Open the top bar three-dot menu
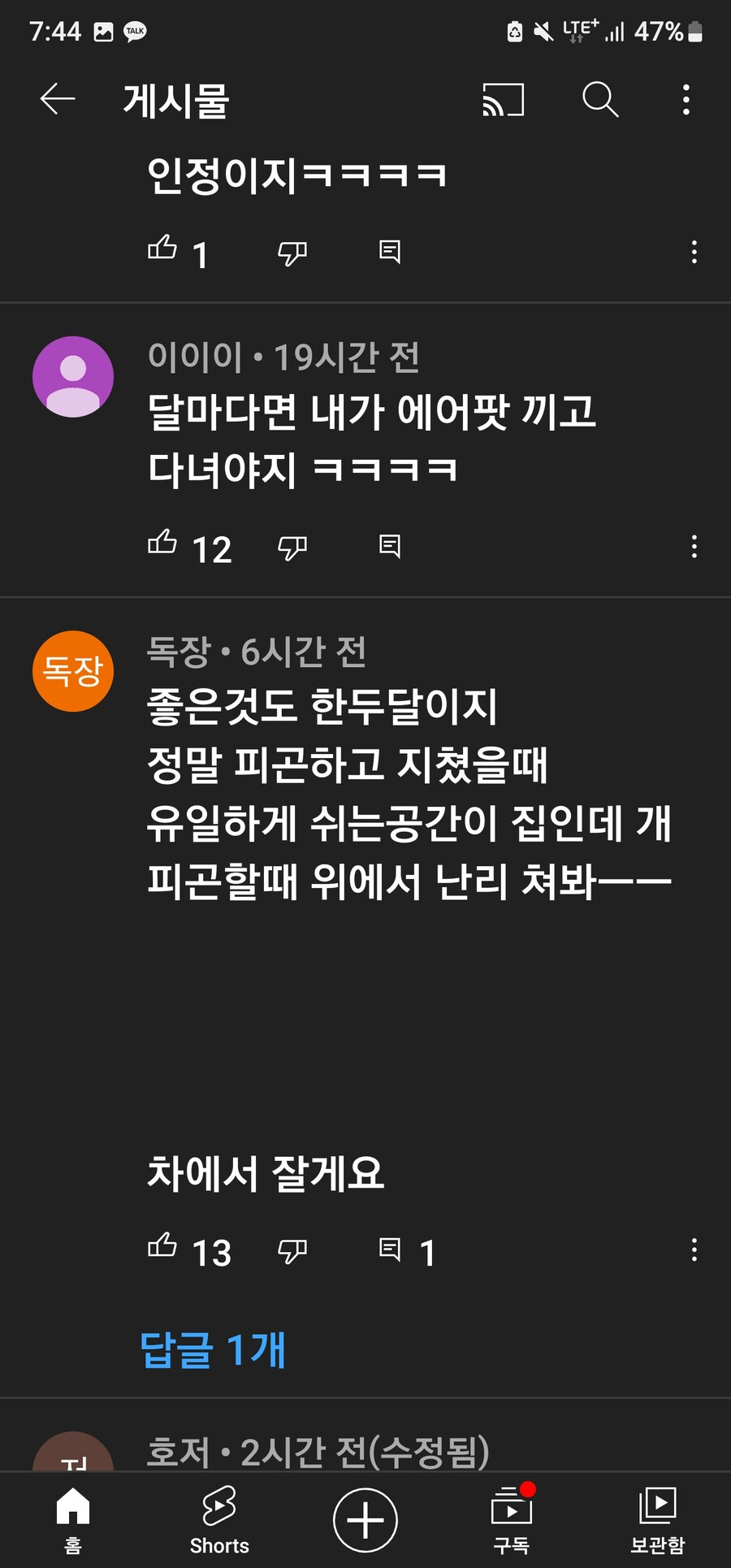Screen dimensions: 731x1568 [686, 100]
